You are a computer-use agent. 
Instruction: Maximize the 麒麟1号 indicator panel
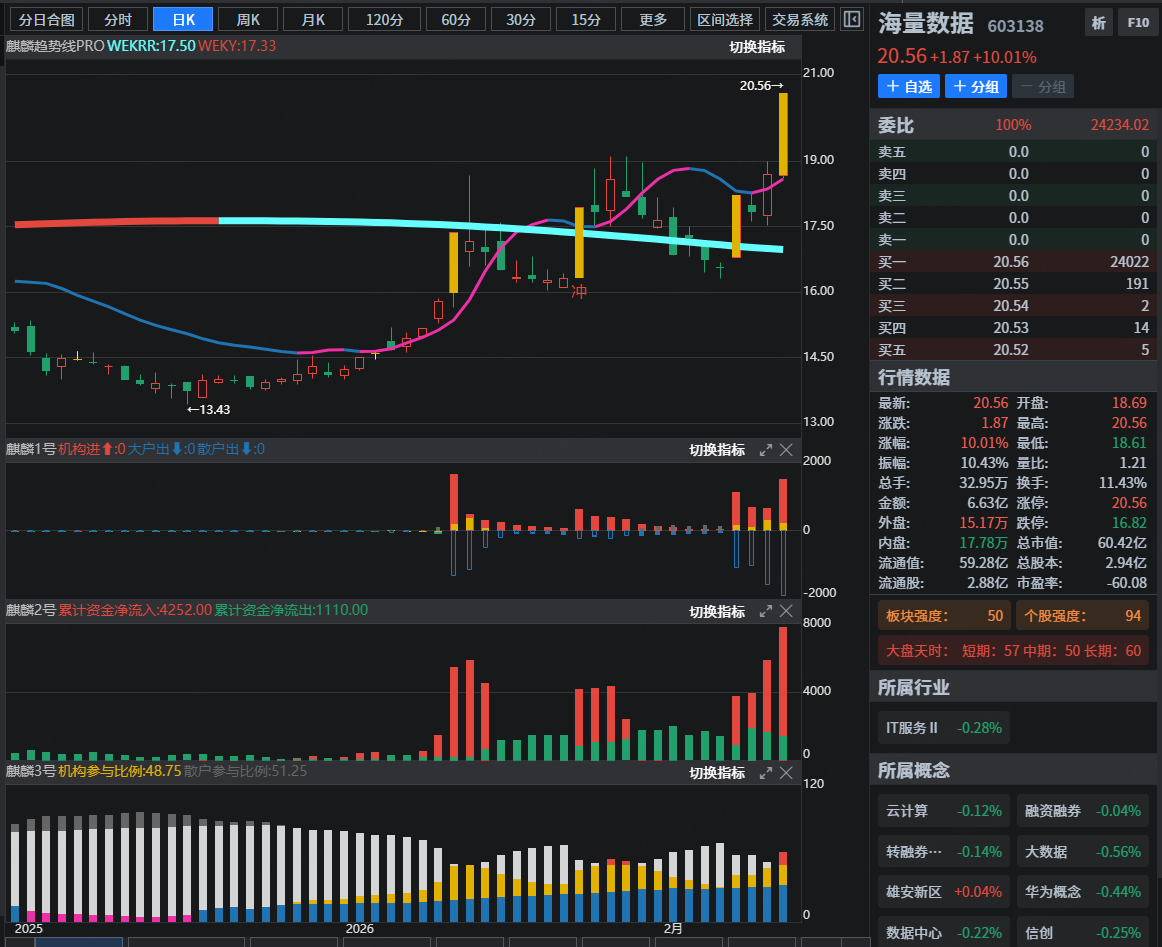766,450
